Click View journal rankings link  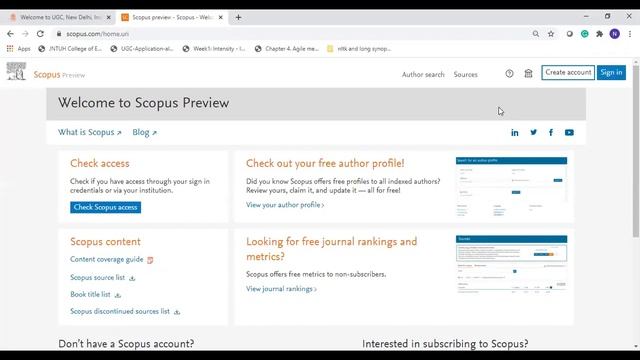coord(281,289)
